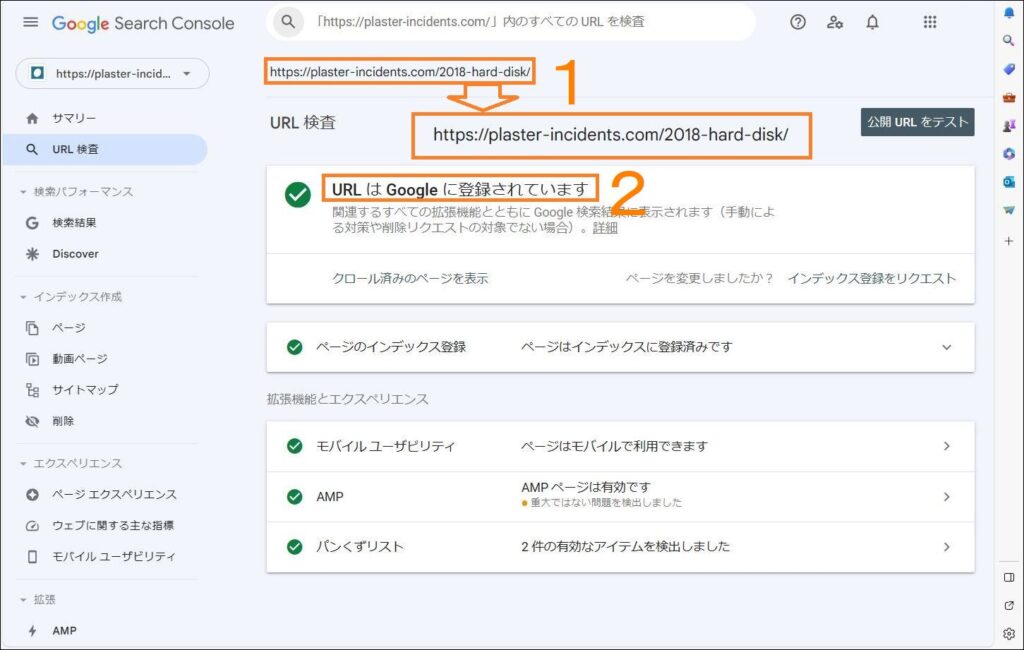Expand the ページのインデックス登録 row chevron
Viewport: 1024px width, 650px height.
946,348
